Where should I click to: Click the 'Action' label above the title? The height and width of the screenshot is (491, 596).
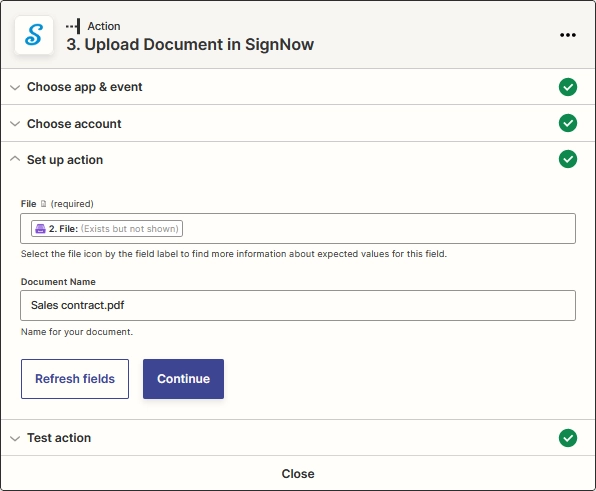[x=104, y=26]
